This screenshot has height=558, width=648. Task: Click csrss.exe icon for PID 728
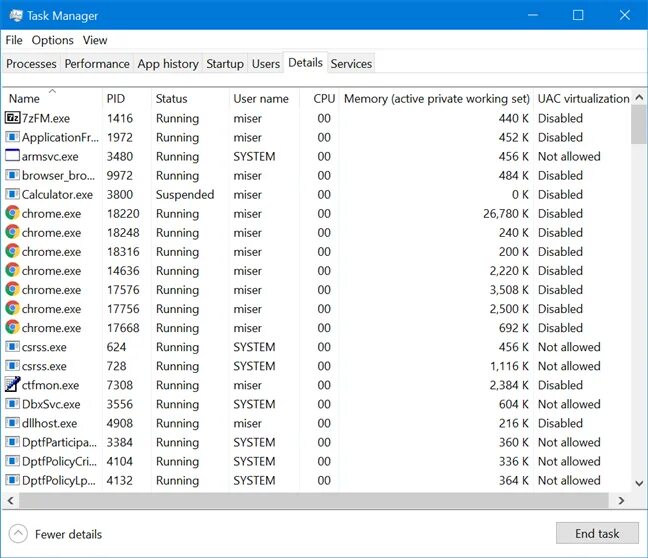click(x=12, y=366)
